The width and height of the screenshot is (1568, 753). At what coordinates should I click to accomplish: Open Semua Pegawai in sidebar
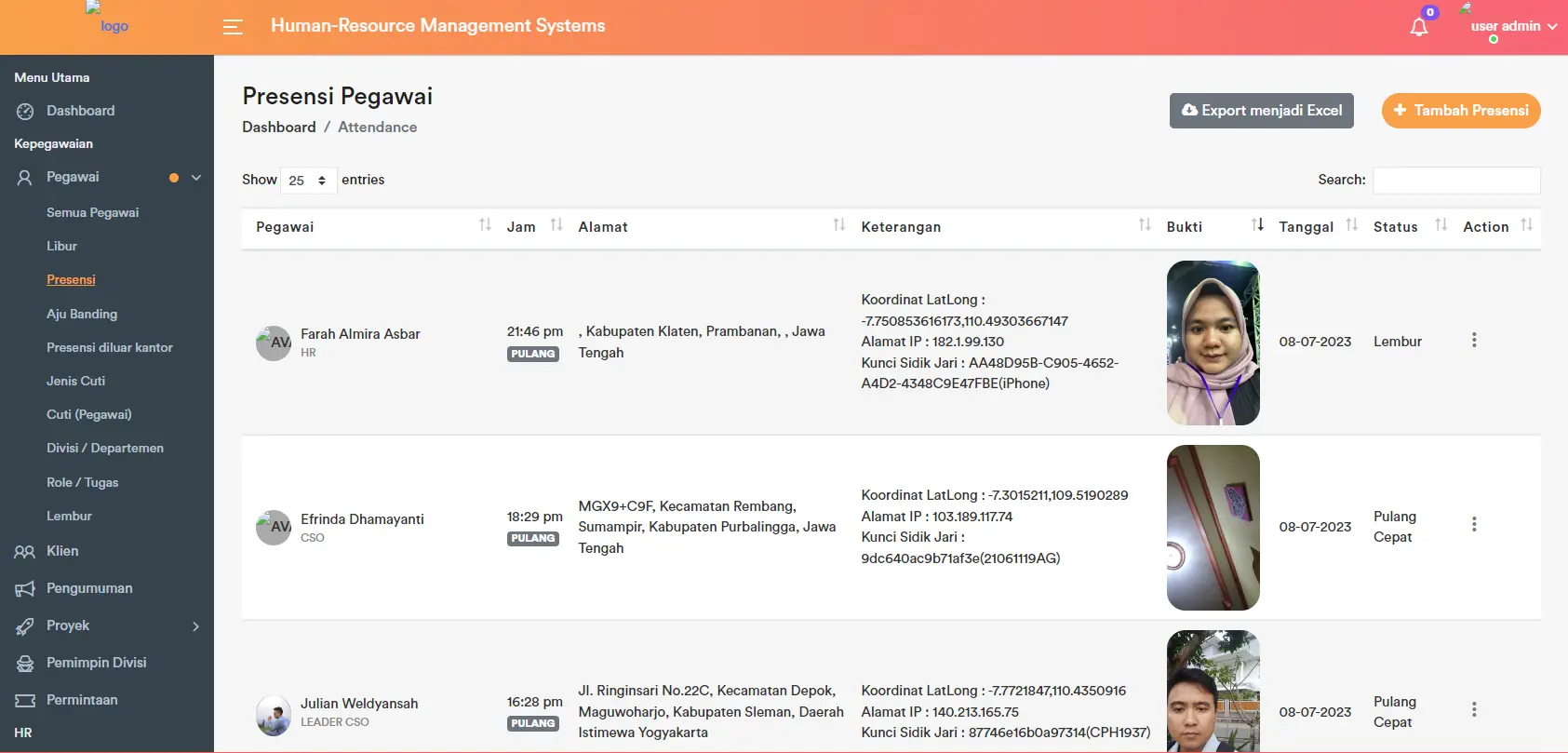pyautogui.click(x=93, y=213)
